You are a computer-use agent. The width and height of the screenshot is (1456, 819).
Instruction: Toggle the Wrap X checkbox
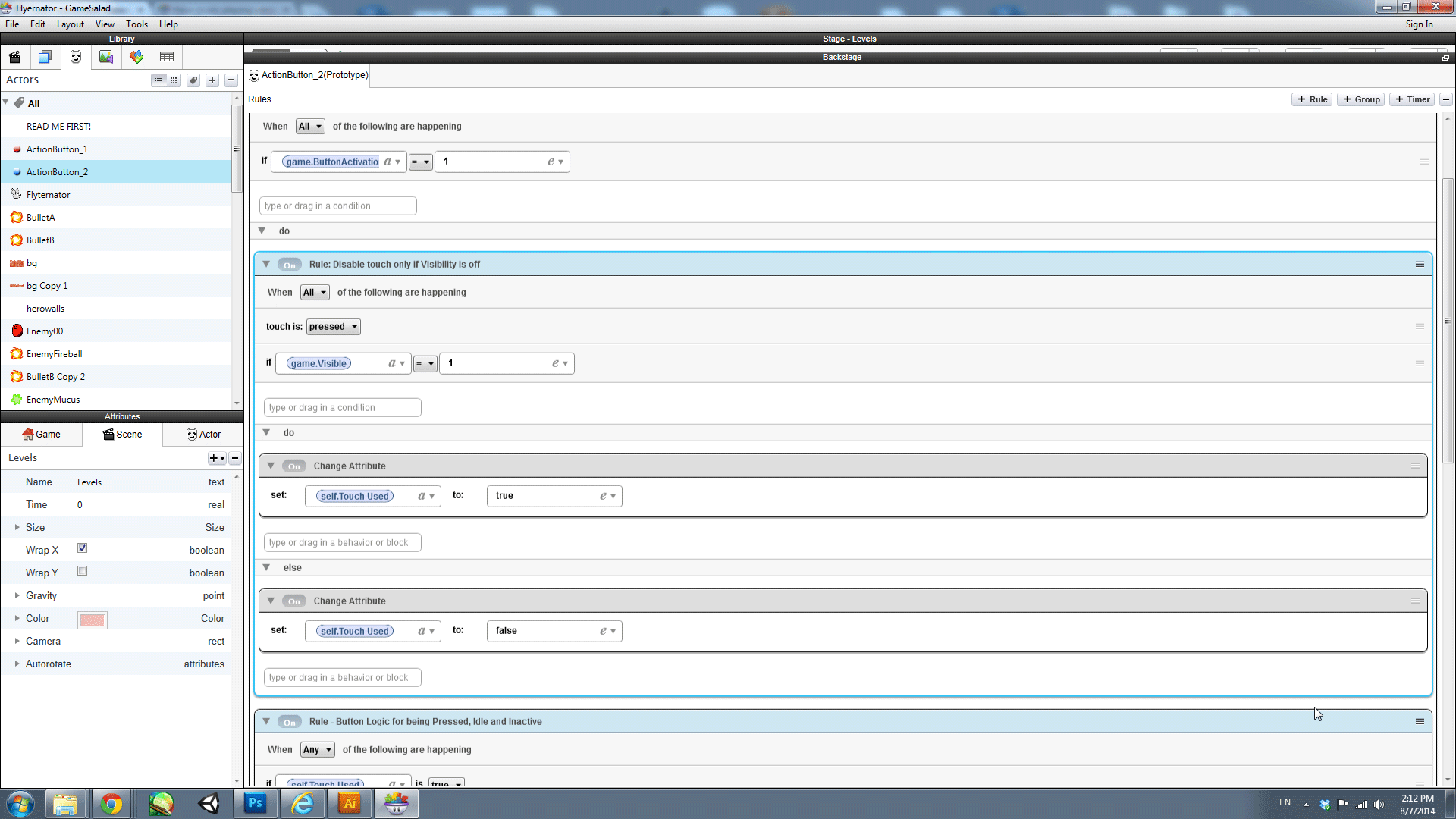[82, 548]
